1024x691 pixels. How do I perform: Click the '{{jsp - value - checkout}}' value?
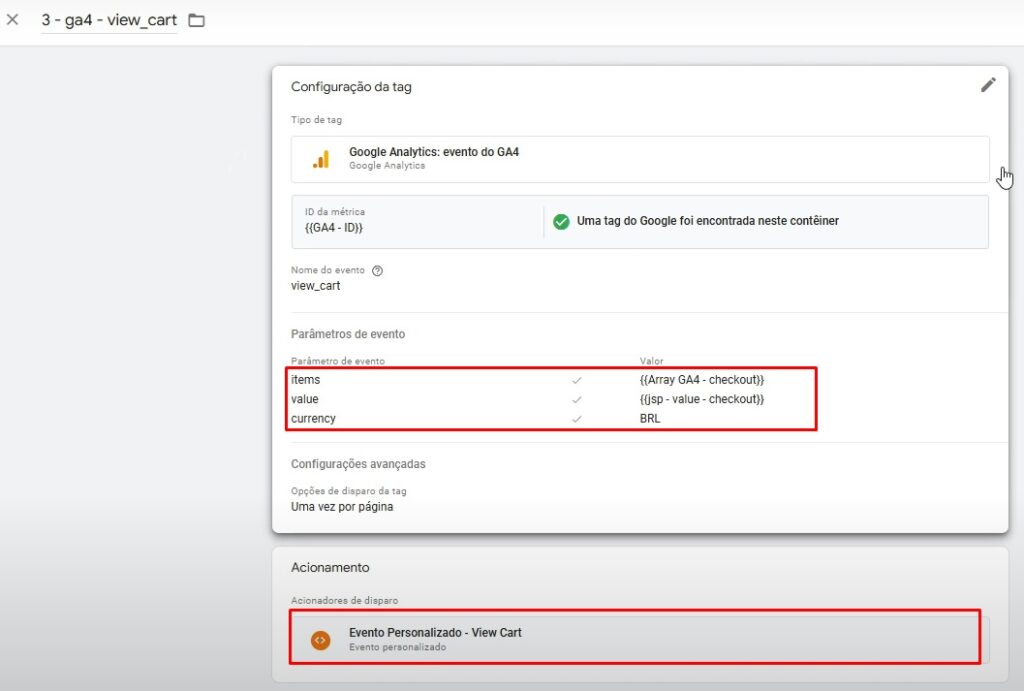[x=702, y=399]
